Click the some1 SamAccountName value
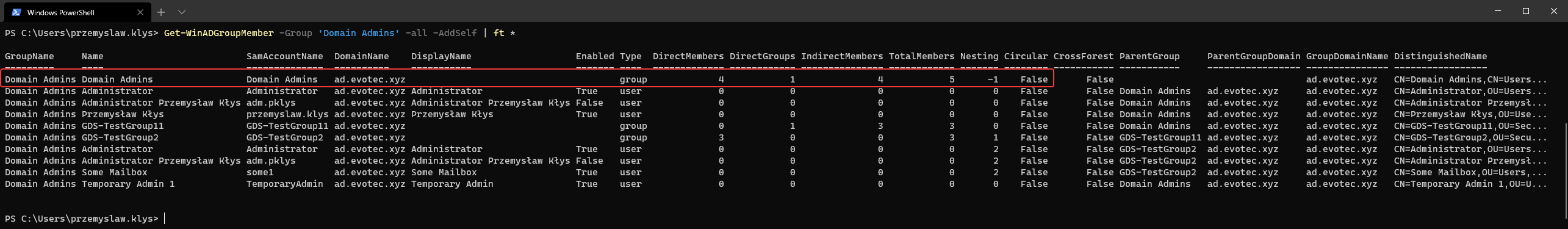The image size is (1568, 229). click(x=260, y=172)
